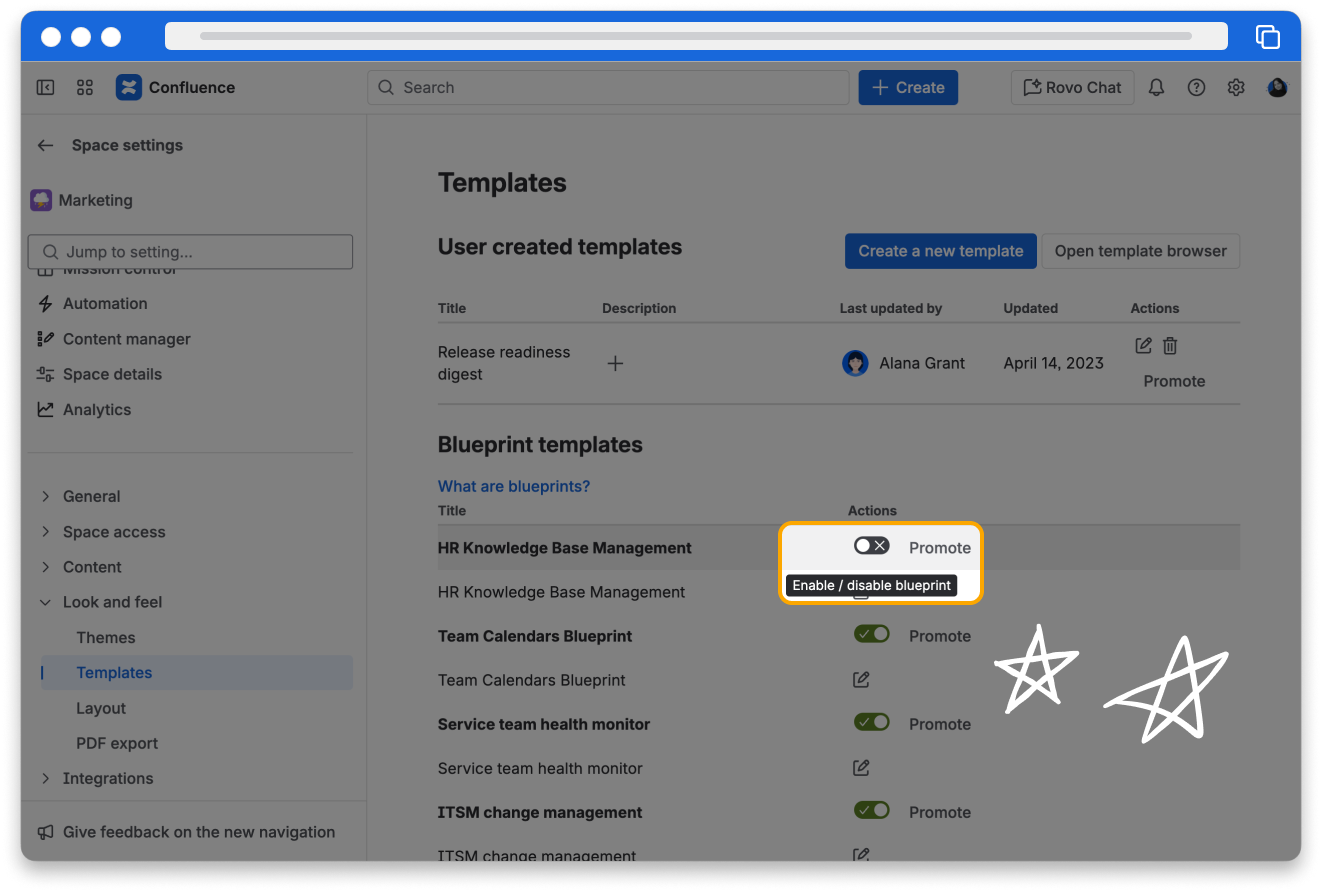The height and width of the screenshot is (892, 1322).
Task: Open the What are blueprints? link
Action: click(514, 486)
